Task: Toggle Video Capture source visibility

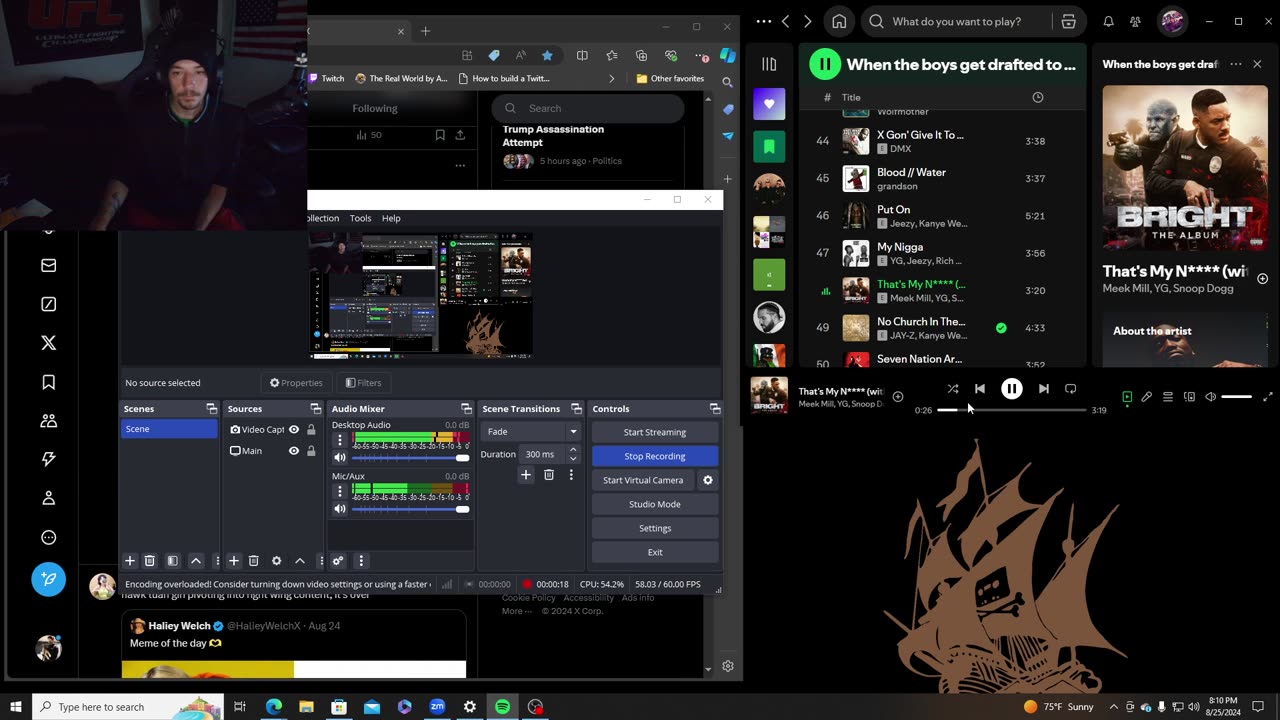Action: tap(294, 430)
